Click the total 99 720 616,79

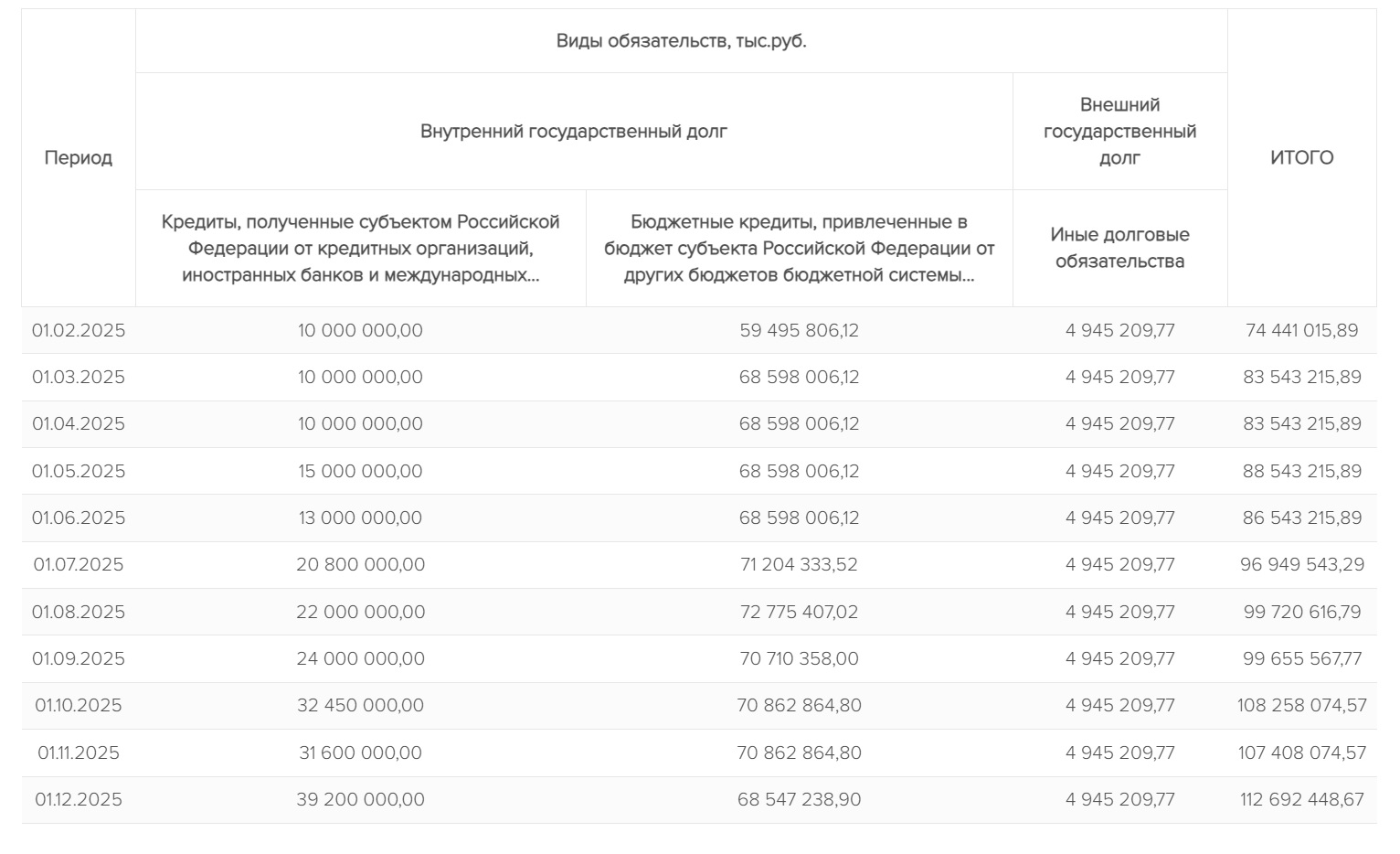click(x=1301, y=612)
